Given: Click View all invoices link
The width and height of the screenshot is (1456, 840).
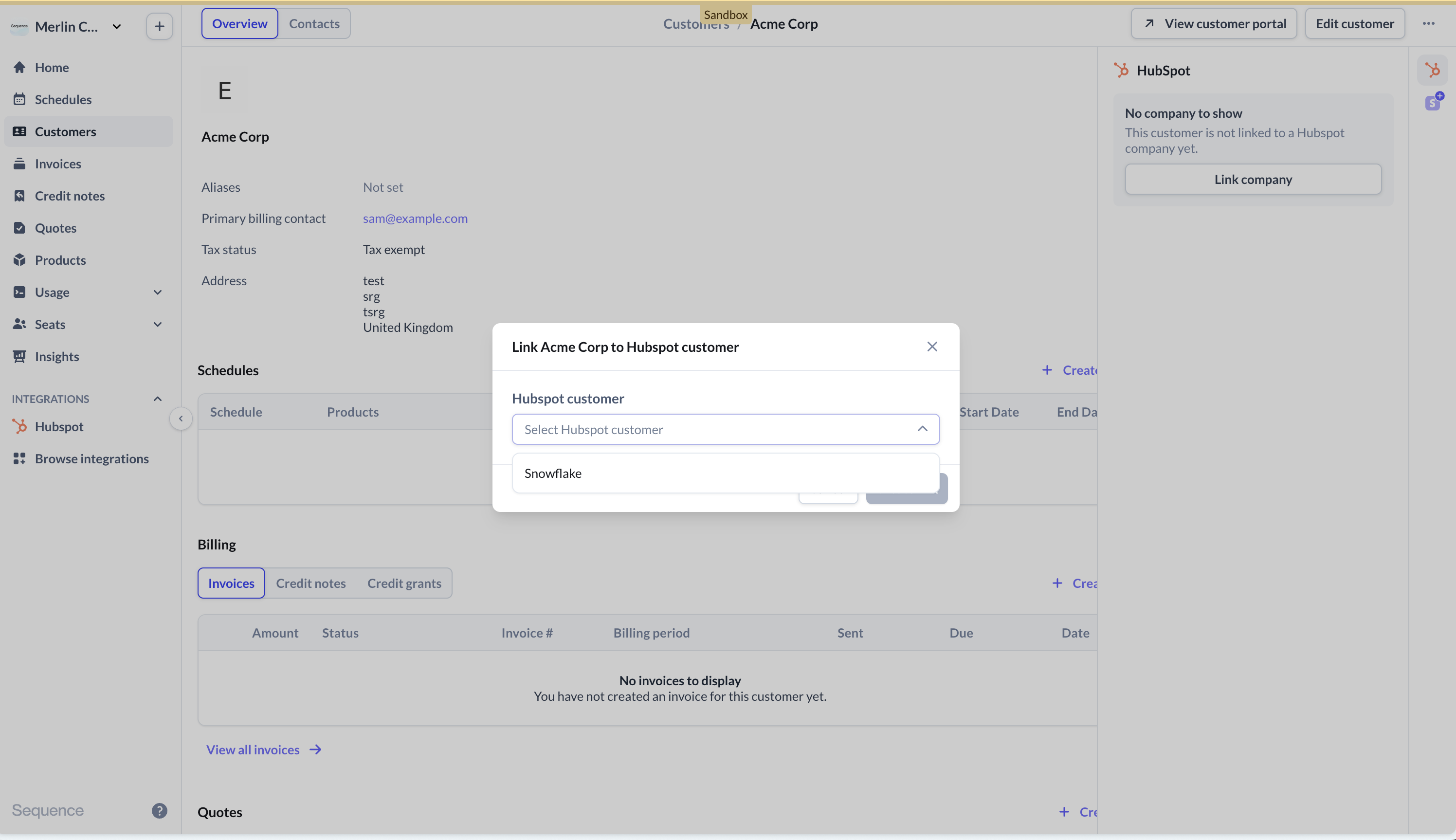Looking at the screenshot, I should click(x=264, y=749).
